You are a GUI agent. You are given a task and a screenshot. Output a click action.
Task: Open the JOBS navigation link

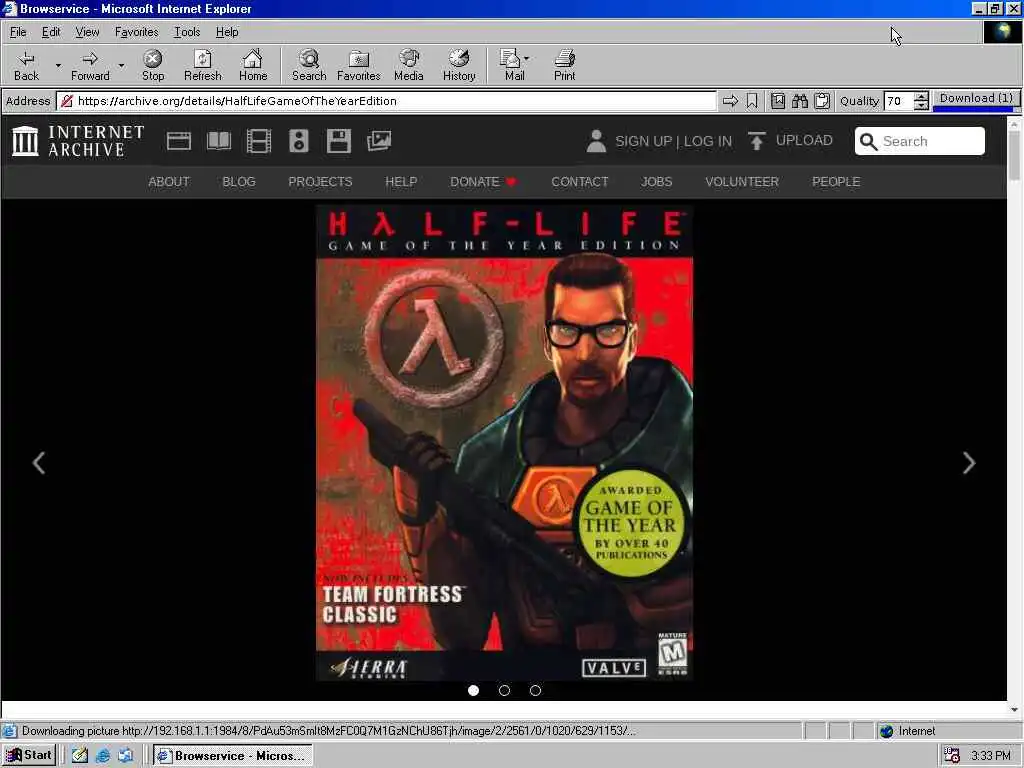pos(656,182)
